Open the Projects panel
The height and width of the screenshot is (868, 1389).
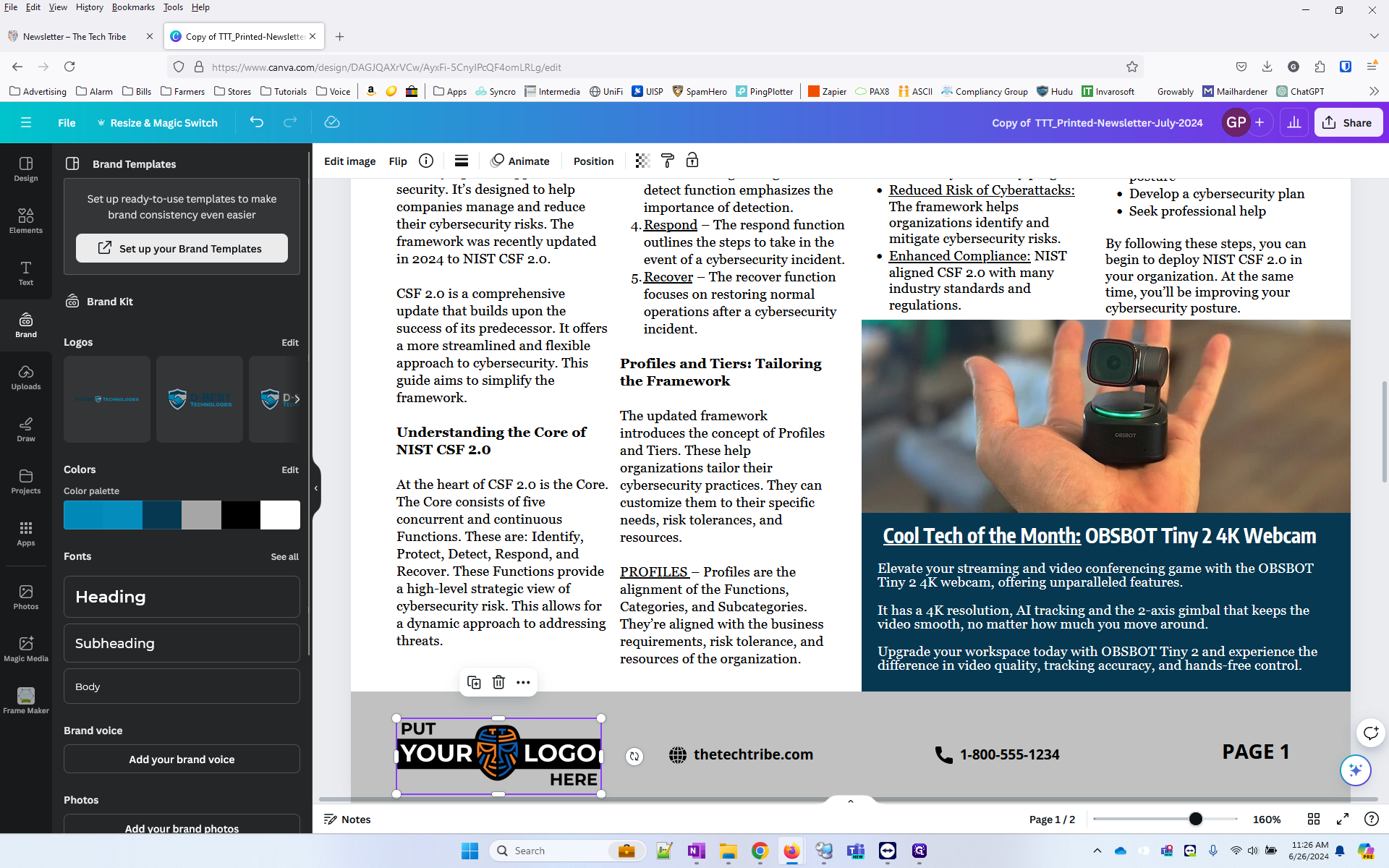point(26,482)
